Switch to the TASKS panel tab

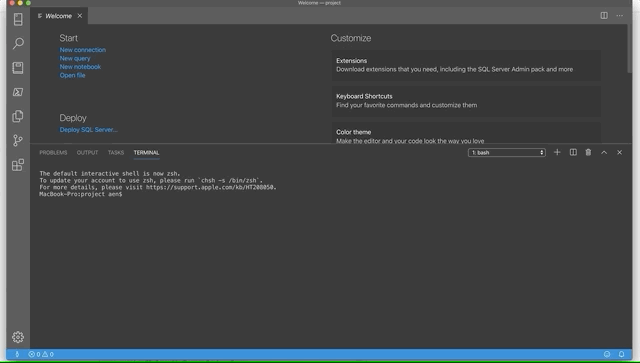point(116,152)
